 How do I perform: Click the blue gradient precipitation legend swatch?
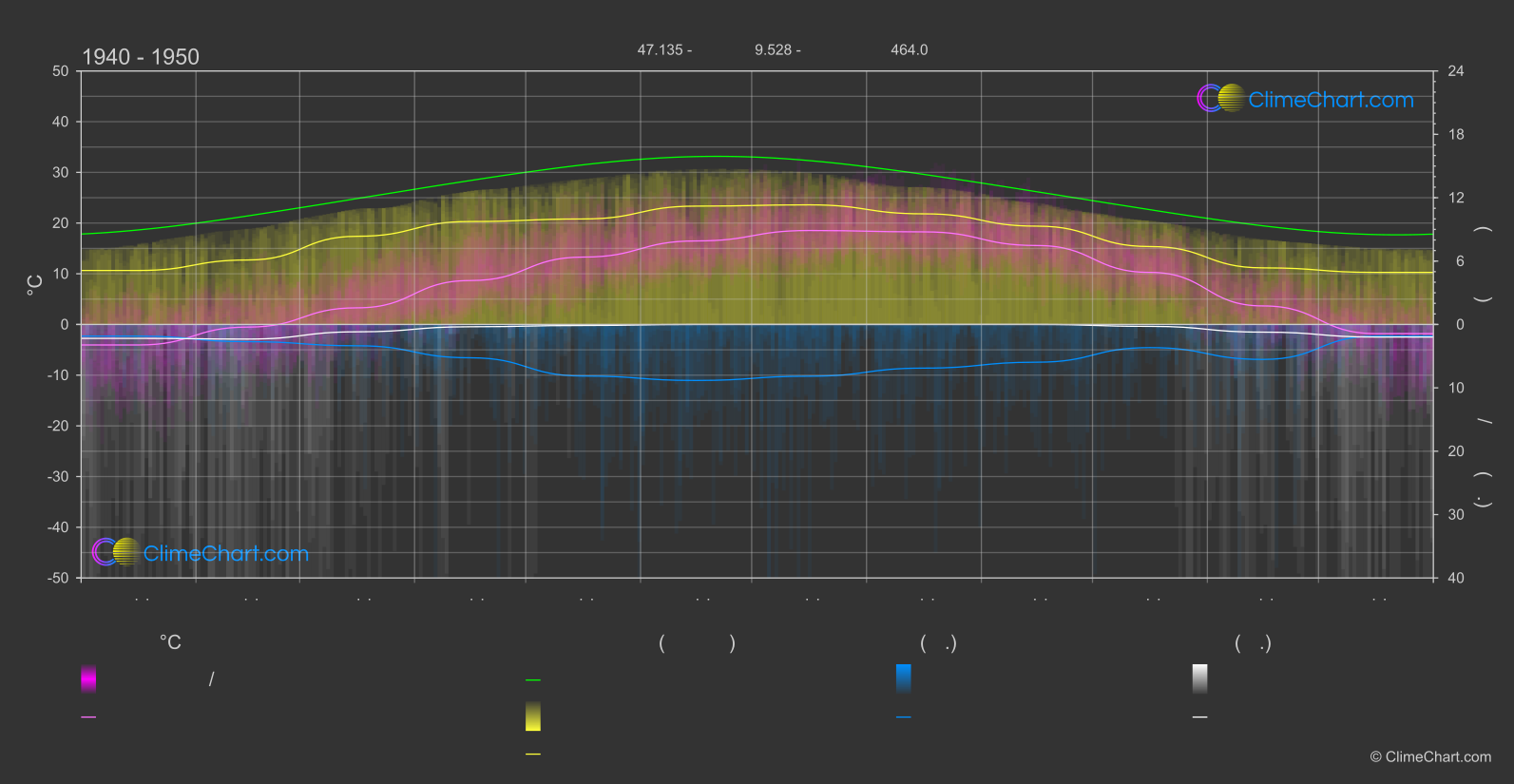click(x=904, y=679)
